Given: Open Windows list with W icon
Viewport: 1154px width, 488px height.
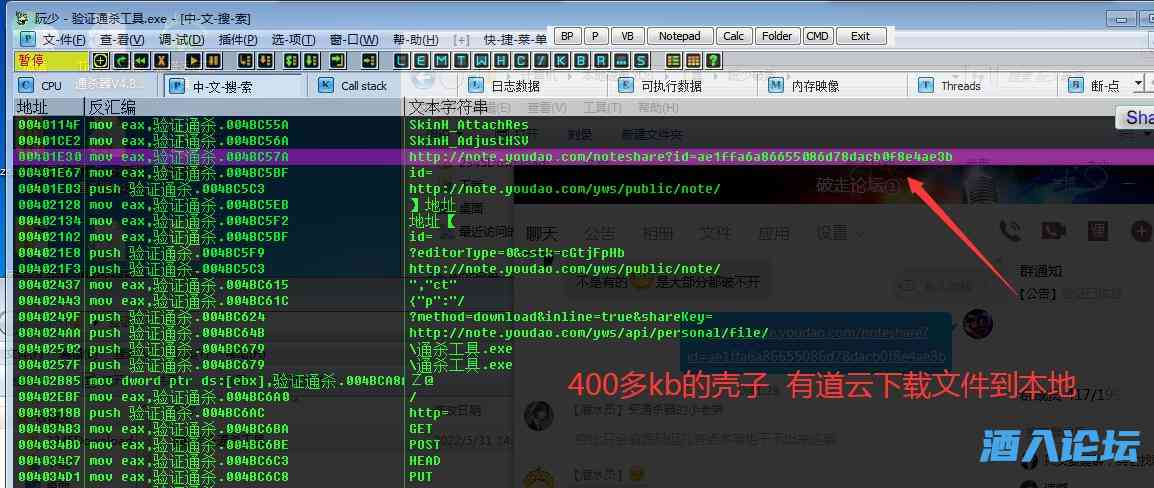Looking at the screenshot, I should coord(482,60).
